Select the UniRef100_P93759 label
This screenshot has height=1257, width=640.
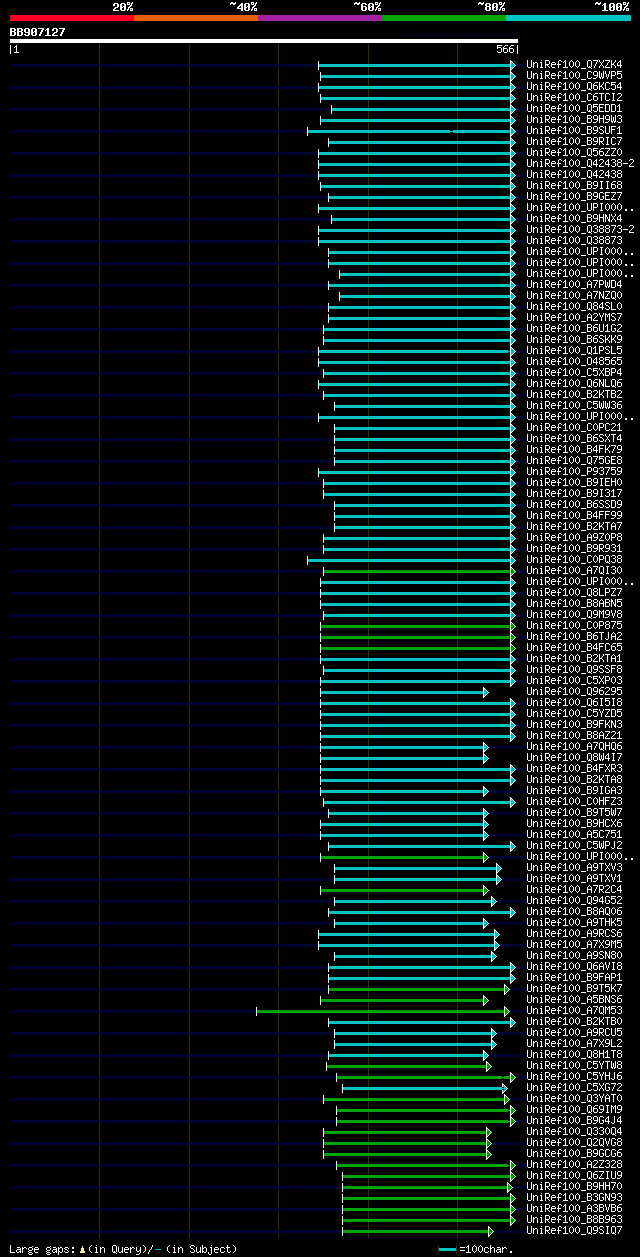point(574,472)
